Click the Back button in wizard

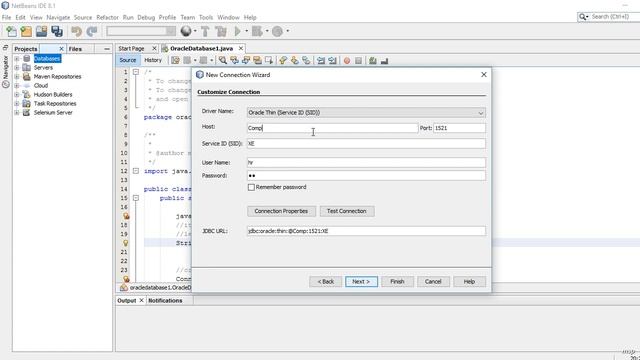pyautogui.click(x=325, y=282)
